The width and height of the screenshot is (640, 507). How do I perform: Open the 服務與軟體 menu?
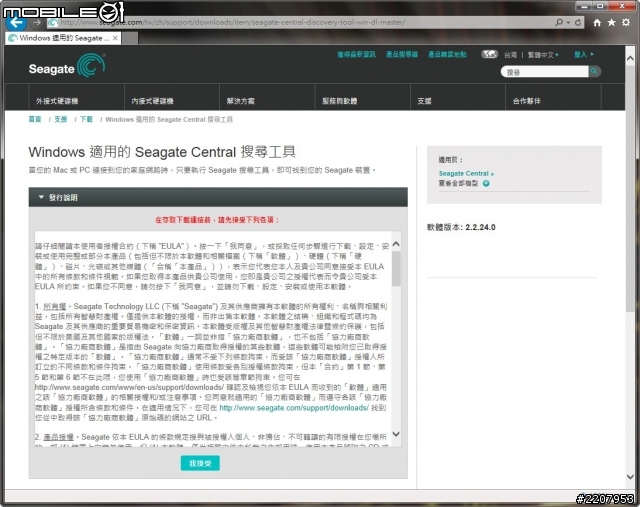pos(340,101)
